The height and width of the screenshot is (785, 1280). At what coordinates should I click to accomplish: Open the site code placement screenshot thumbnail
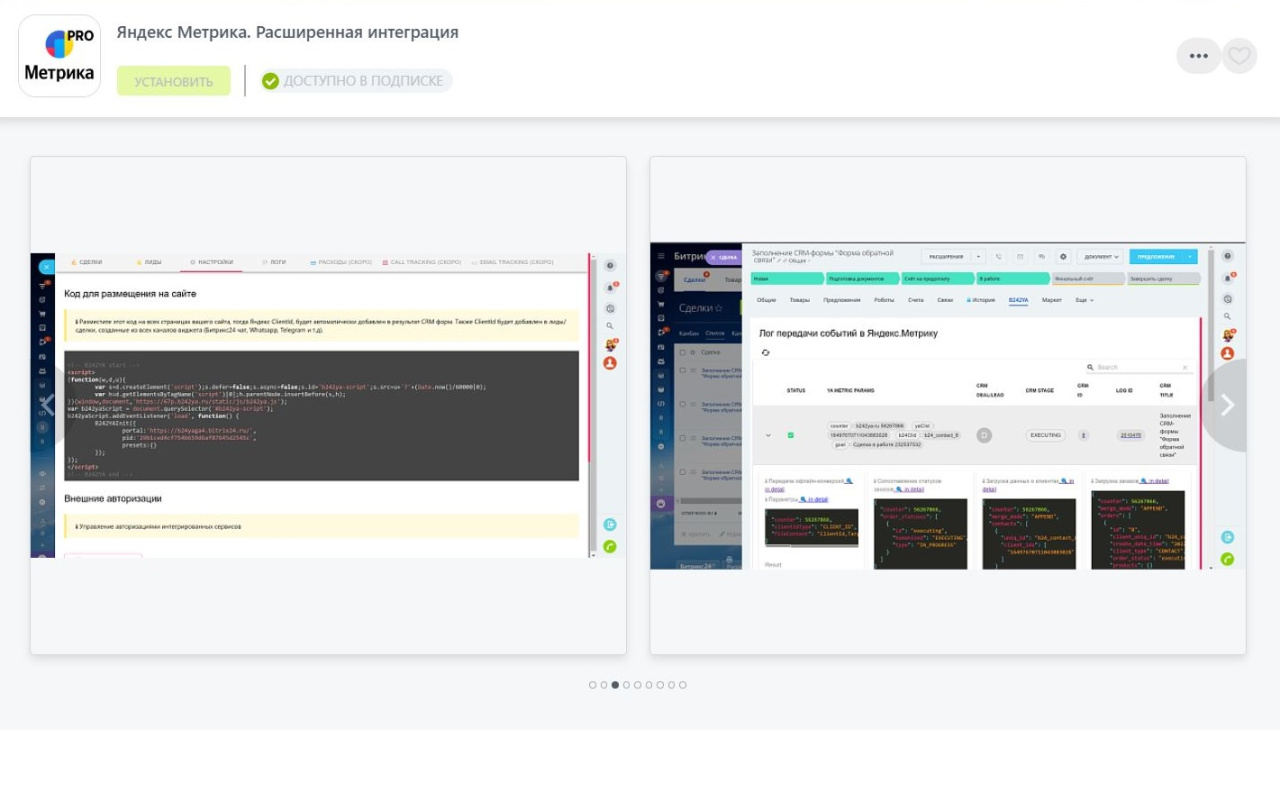(x=328, y=405)
